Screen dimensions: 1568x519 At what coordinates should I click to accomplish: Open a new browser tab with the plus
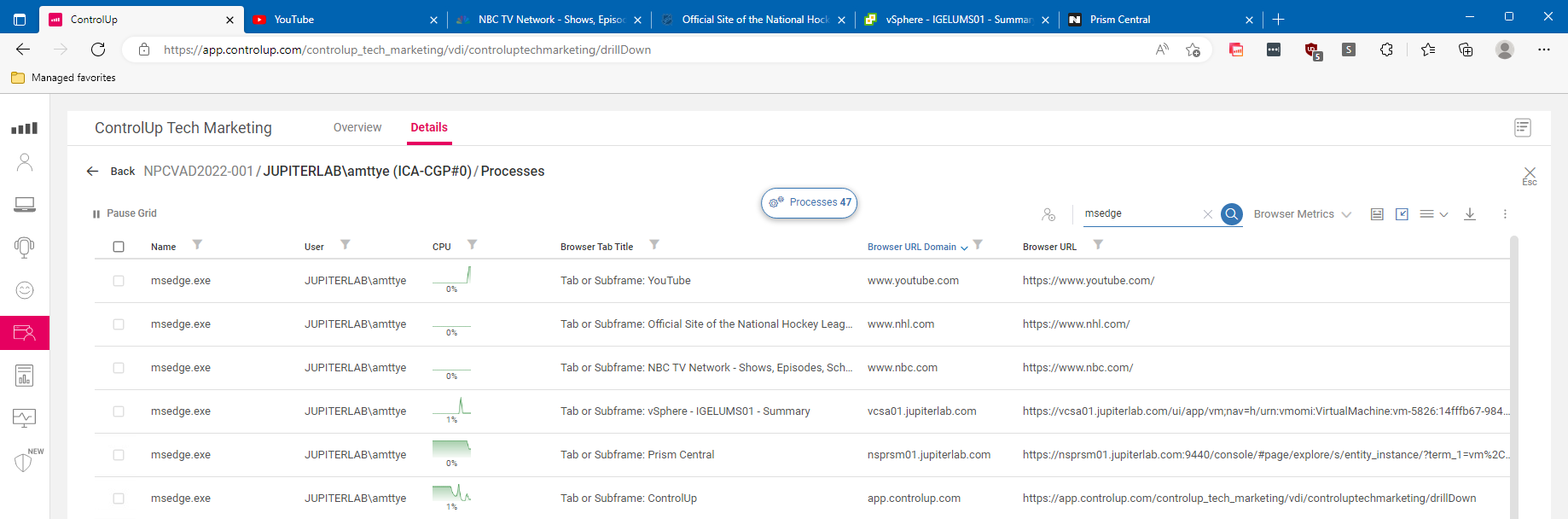(x=1278, y=20)
